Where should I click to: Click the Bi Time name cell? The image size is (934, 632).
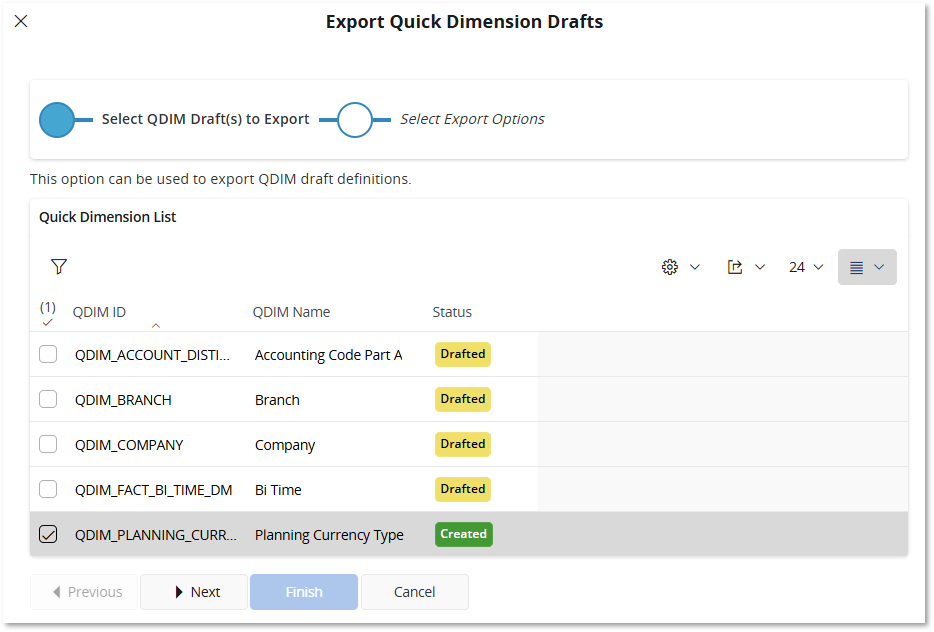[x=278, y=490]
